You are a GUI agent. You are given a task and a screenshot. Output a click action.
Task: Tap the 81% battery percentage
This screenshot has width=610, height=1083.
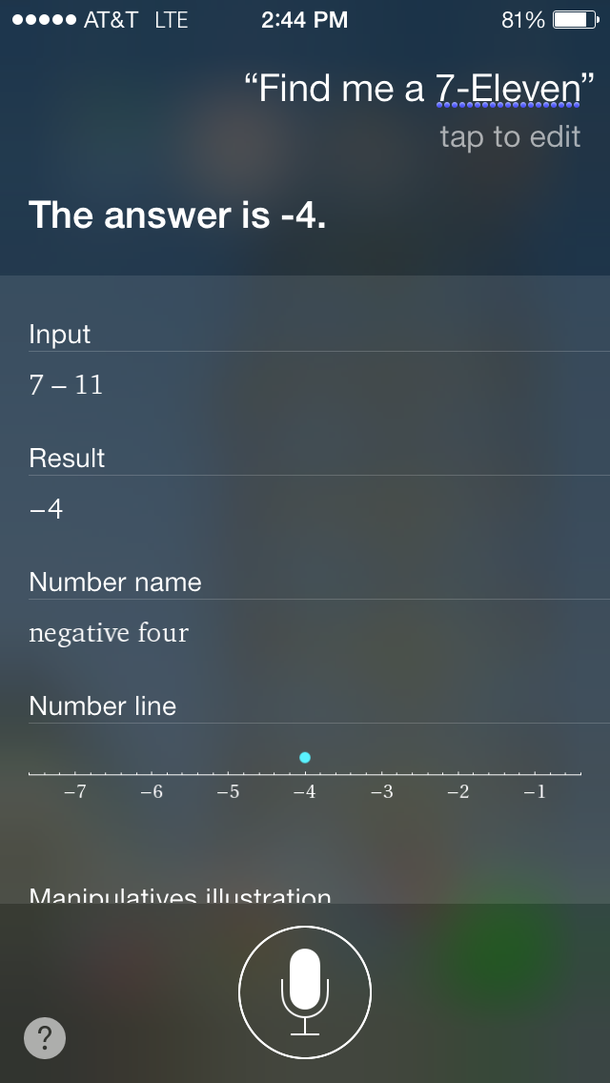tap(523, 20)
